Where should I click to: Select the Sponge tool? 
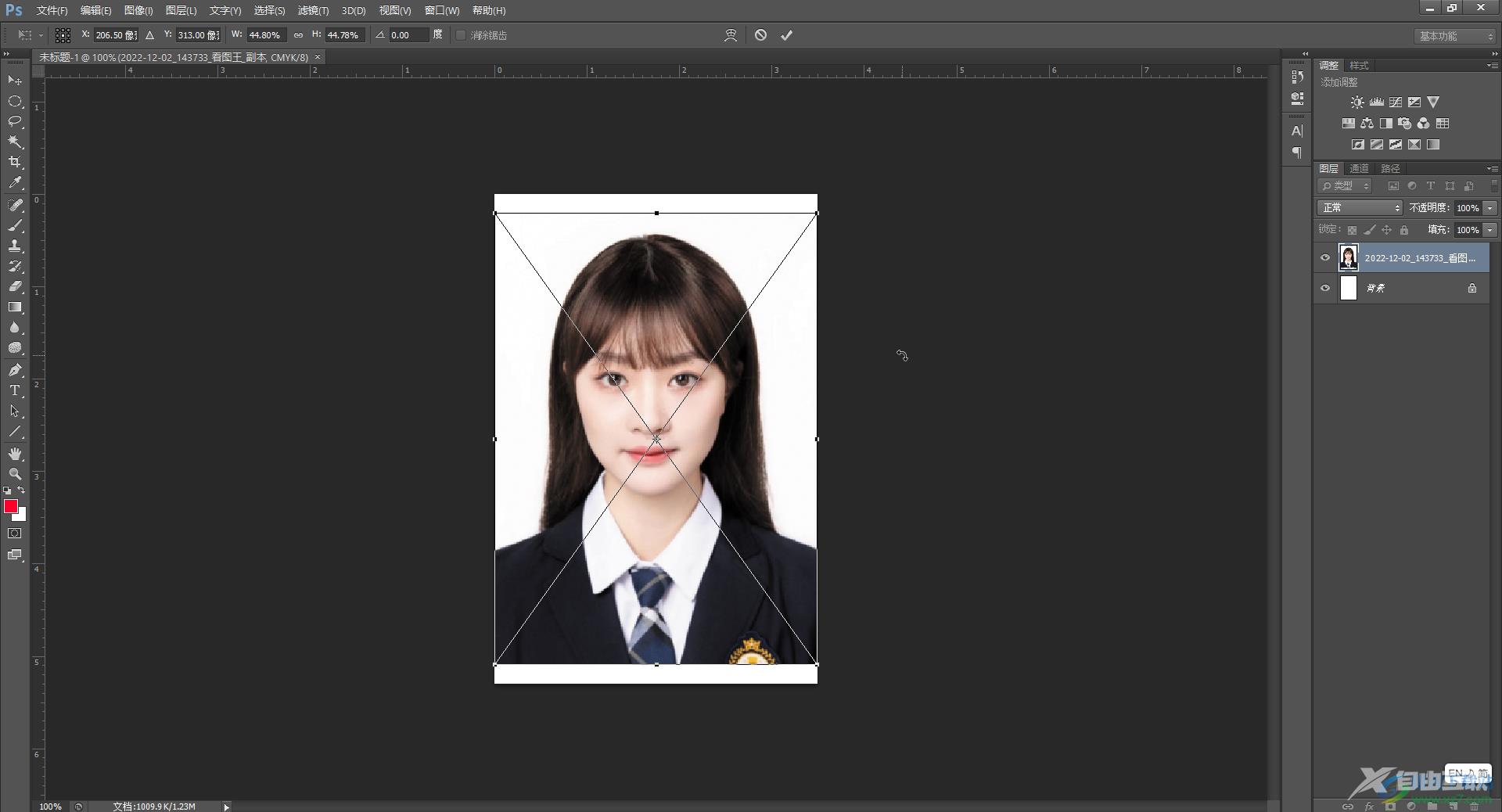pos(15,347)
